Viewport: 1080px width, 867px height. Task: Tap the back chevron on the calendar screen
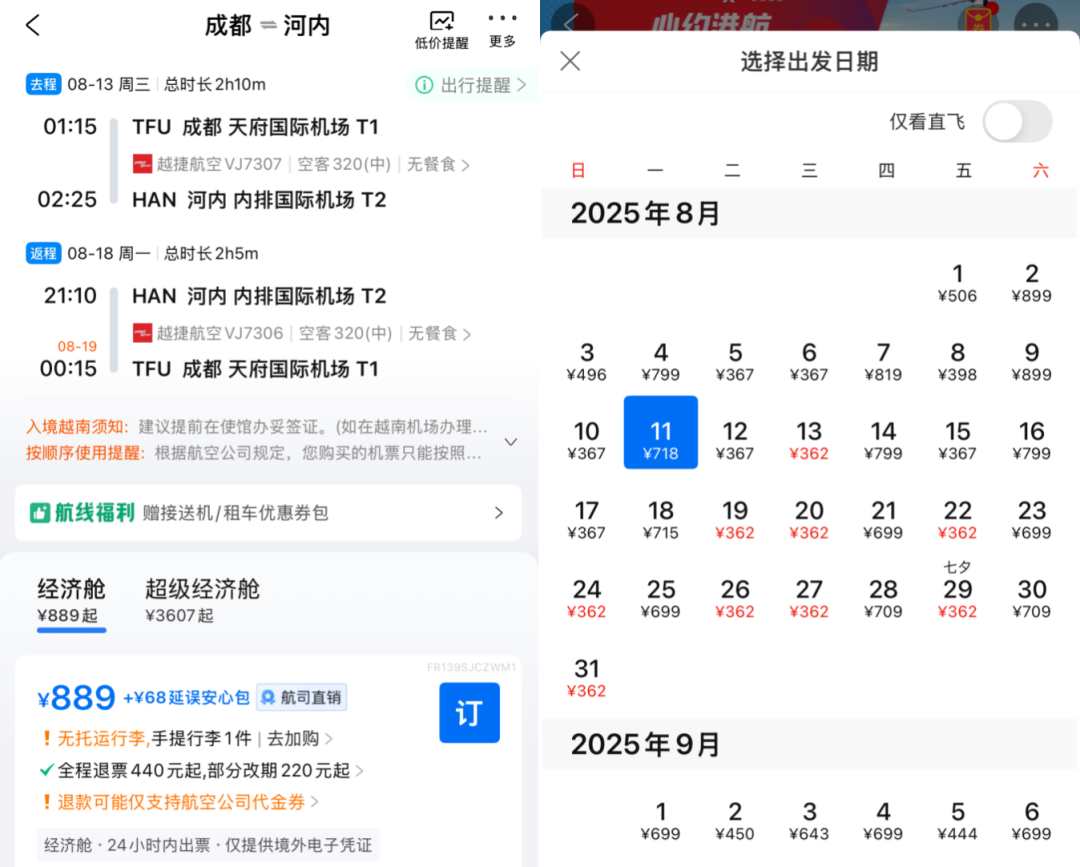(571, 20)
